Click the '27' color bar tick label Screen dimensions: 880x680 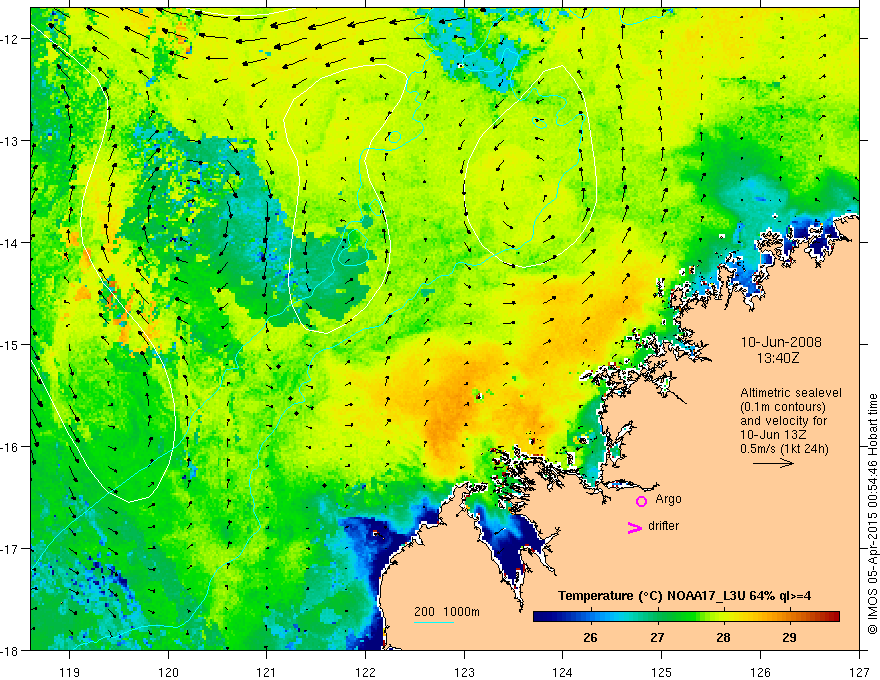tap(657, 637)
